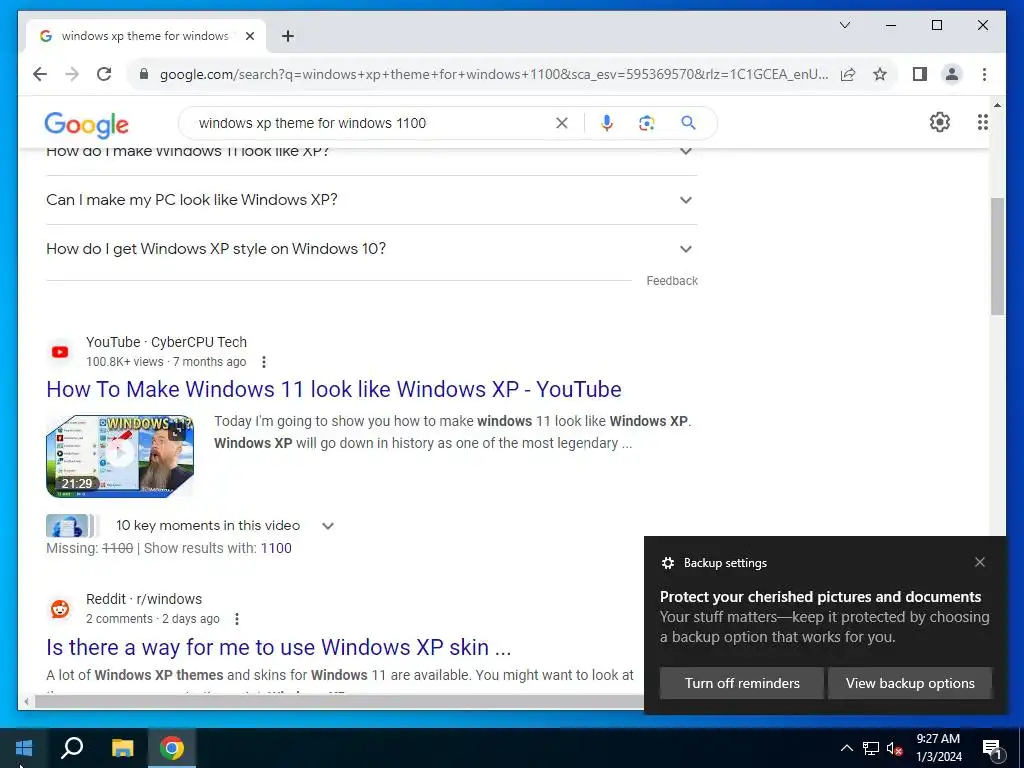Open File Explorer from taskbar
Screen dimensions: 1024x768
122,748
